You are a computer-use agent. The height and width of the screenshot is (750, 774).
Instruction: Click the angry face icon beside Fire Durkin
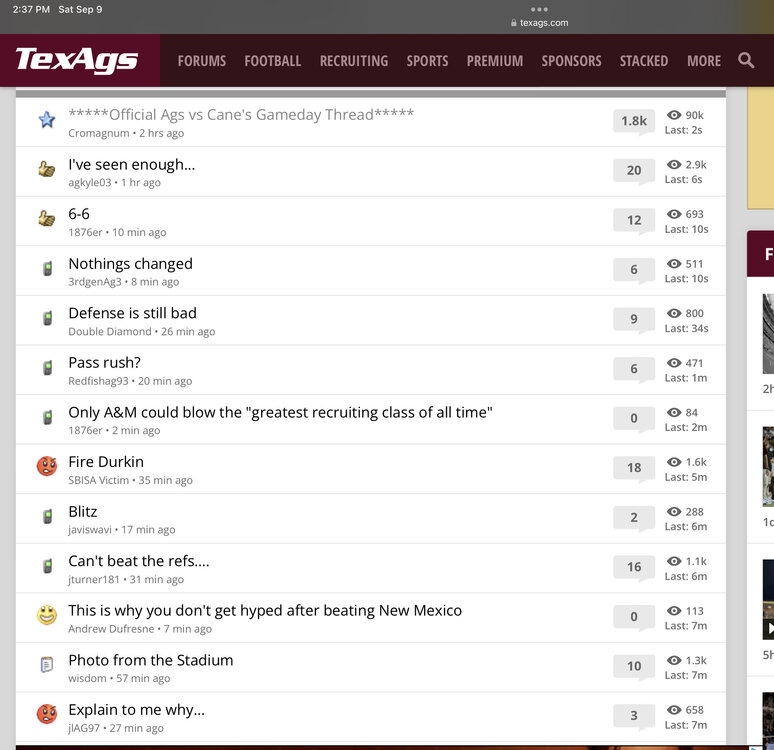tap(47, 467)
